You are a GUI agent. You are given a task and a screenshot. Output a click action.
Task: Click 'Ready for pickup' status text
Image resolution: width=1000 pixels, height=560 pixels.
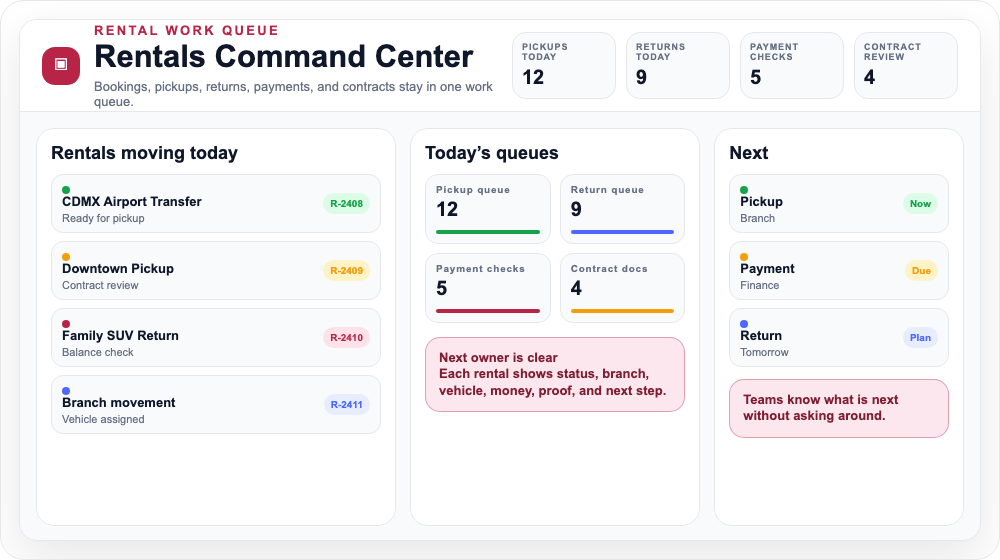tap(103, 218)
